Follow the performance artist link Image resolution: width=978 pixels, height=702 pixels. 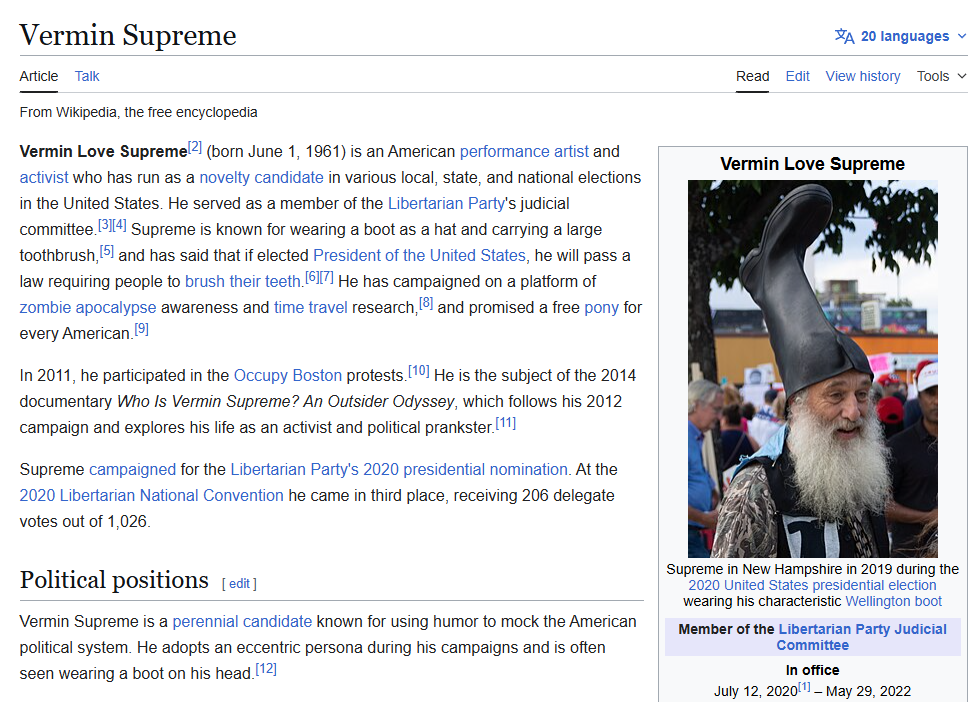pyautogui.click(x=524, y=152)
